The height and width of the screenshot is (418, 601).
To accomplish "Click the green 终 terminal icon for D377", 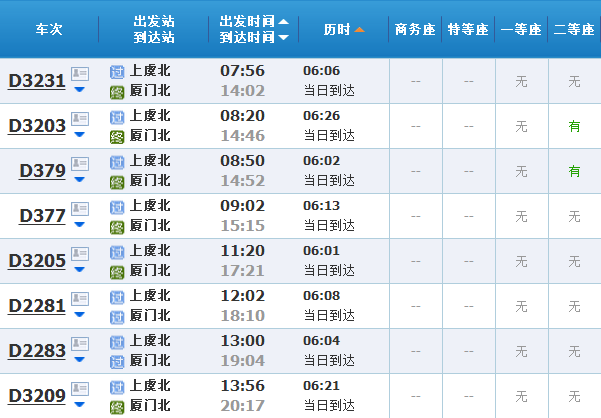I will pyautogui.click(x=117, y=227).
